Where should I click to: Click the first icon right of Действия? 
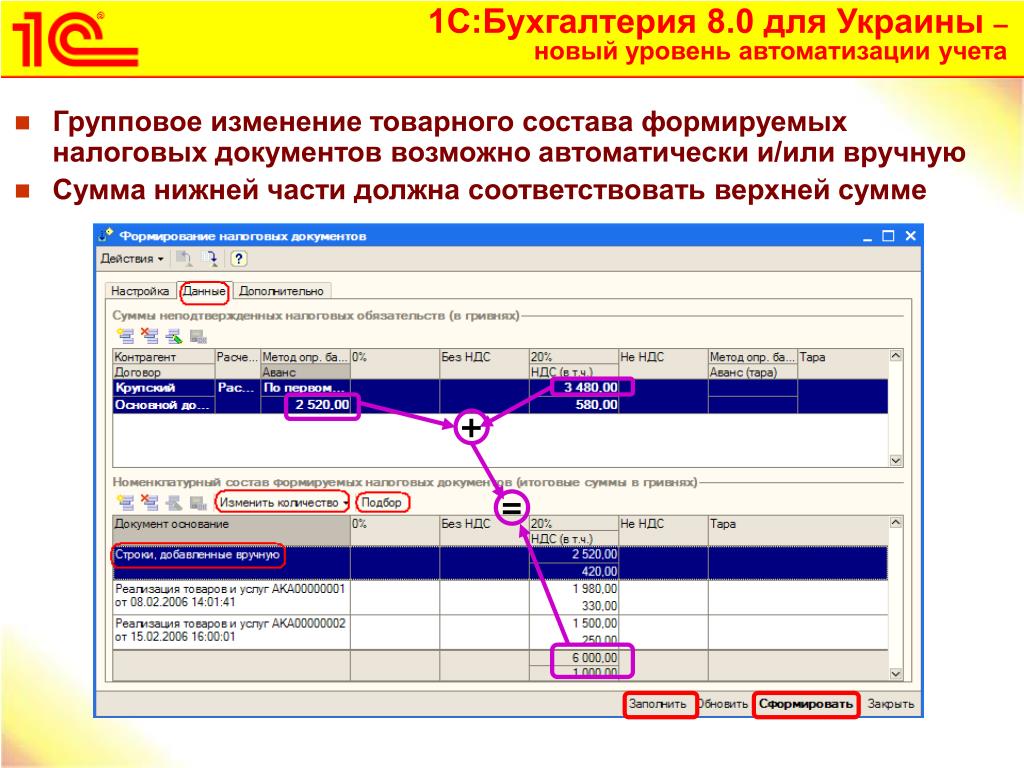tap(184, 259)
